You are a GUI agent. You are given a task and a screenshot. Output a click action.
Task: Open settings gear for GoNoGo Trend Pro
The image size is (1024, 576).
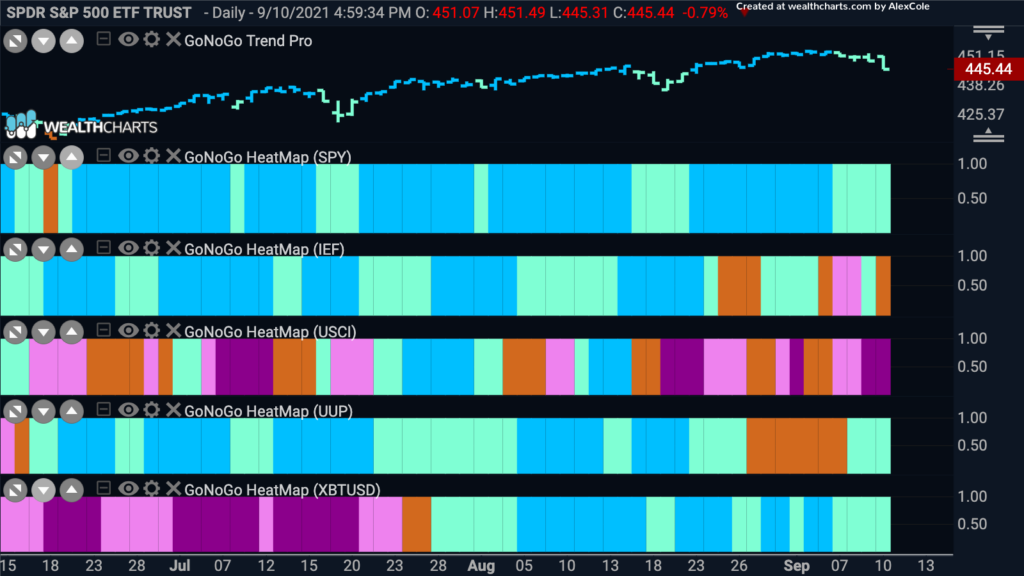152,39
